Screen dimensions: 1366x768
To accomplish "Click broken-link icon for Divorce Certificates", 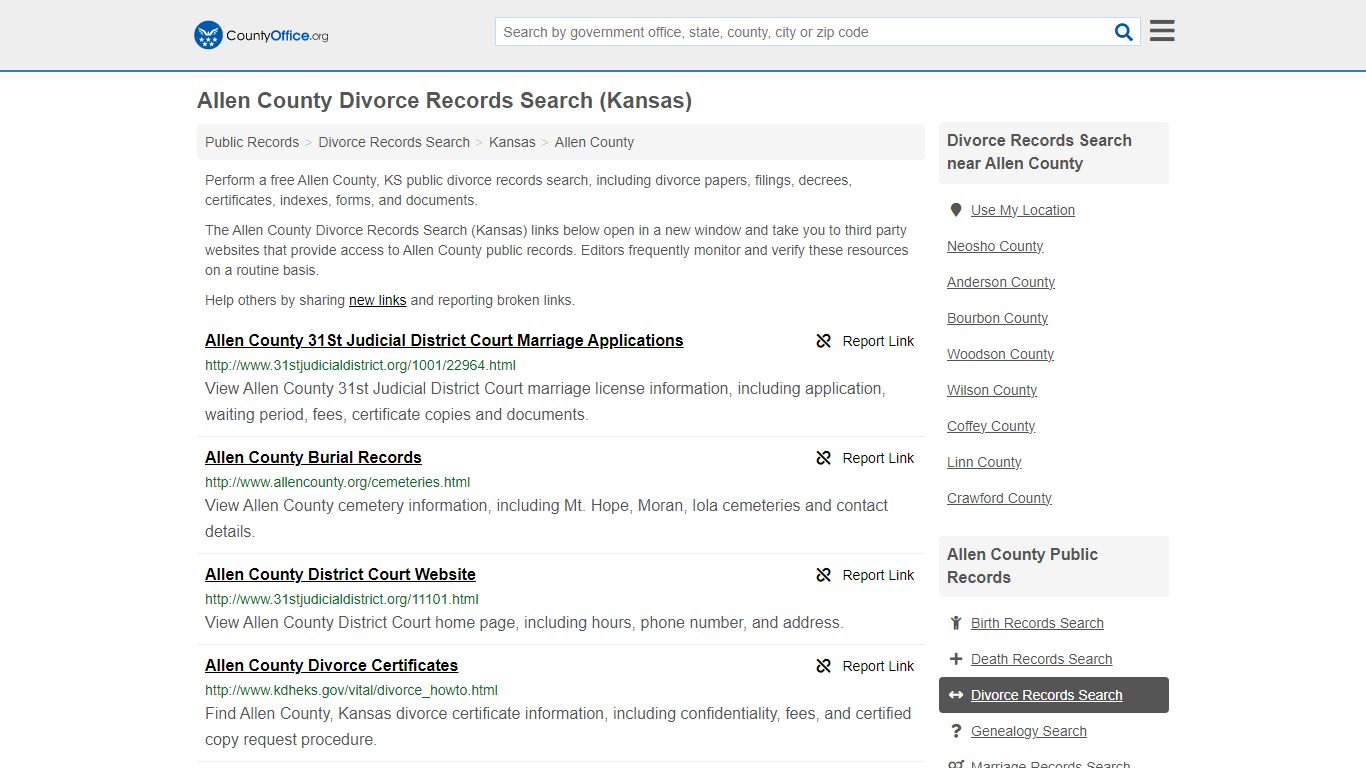I will (824, 666).
